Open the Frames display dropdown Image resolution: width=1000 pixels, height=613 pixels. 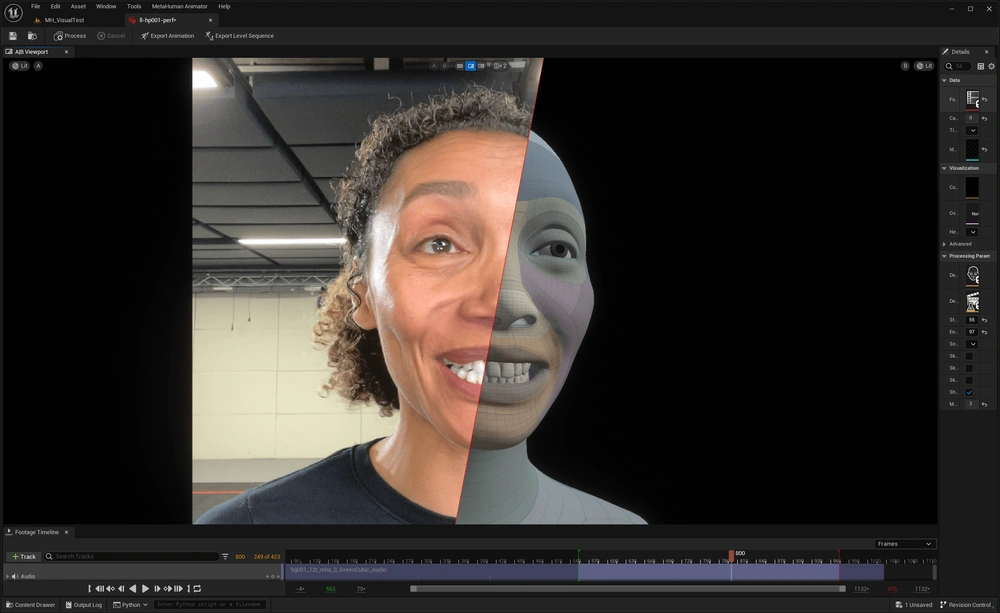[904, 544]
